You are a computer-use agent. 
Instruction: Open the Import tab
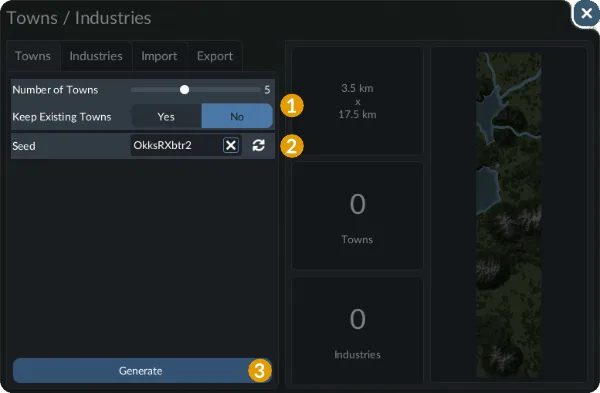tap(160, 56)
